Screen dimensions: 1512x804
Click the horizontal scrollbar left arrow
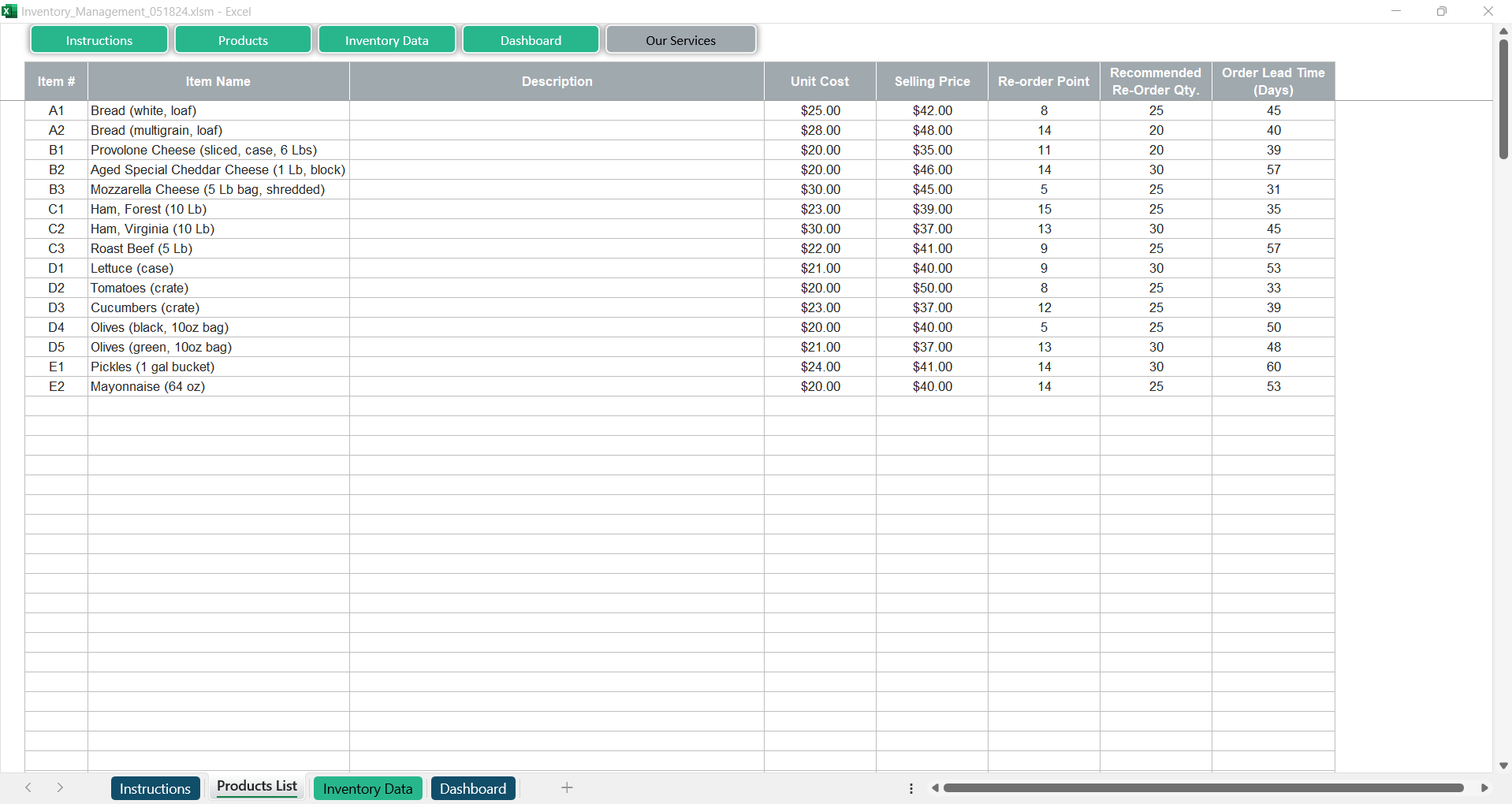(935, 787)
